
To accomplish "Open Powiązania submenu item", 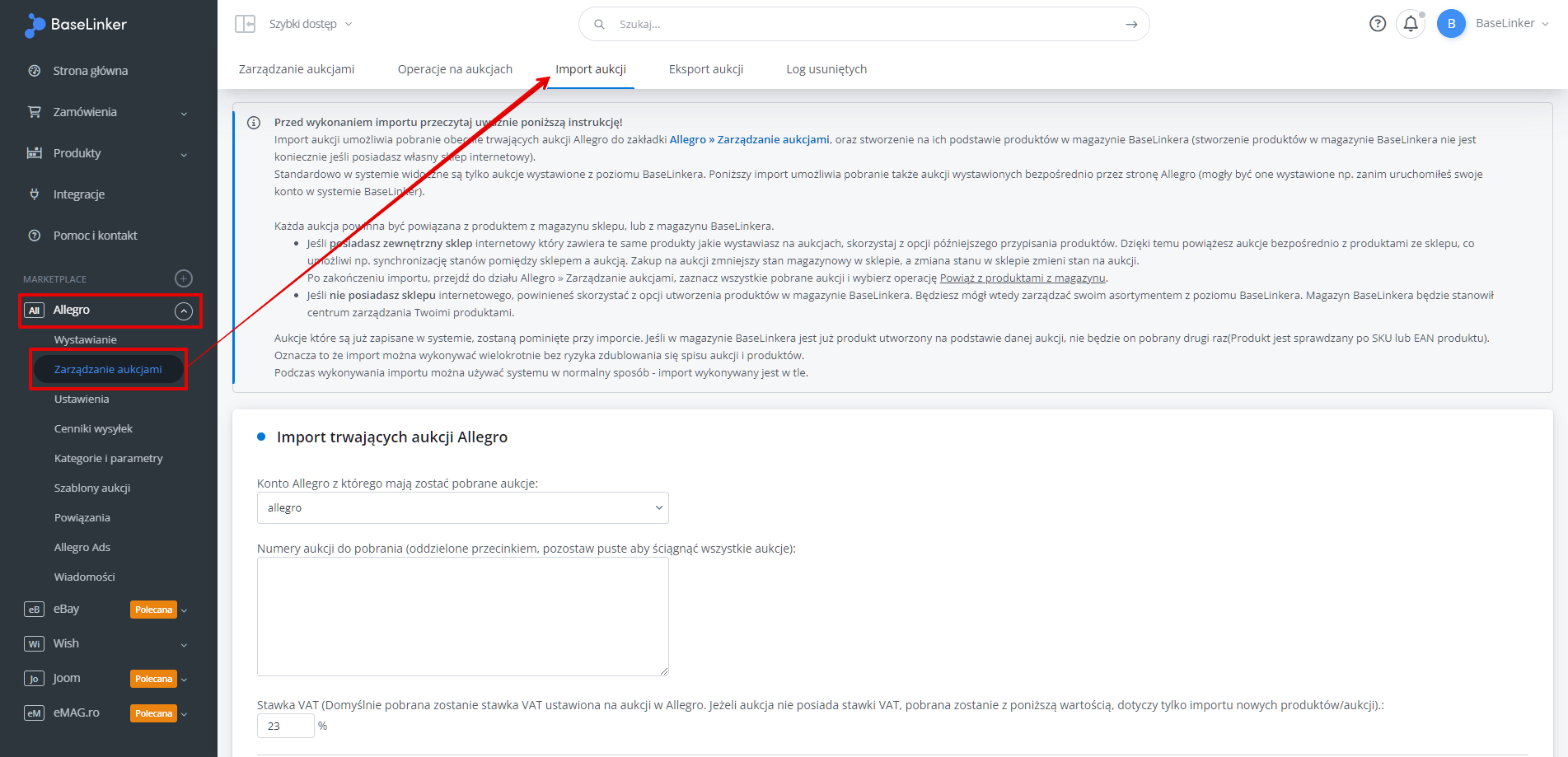I will point(82,517).
